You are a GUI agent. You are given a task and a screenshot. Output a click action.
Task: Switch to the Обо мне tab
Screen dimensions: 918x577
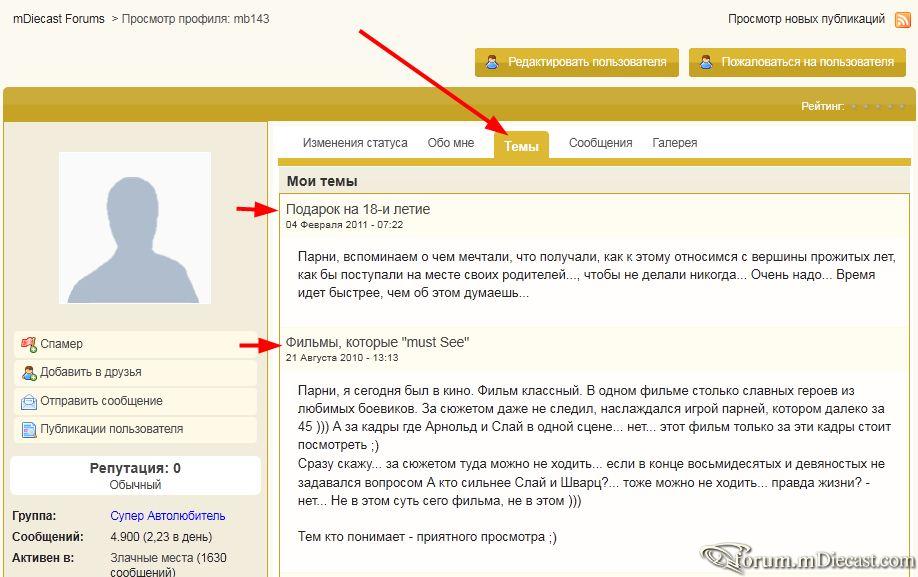coord(451,143)
